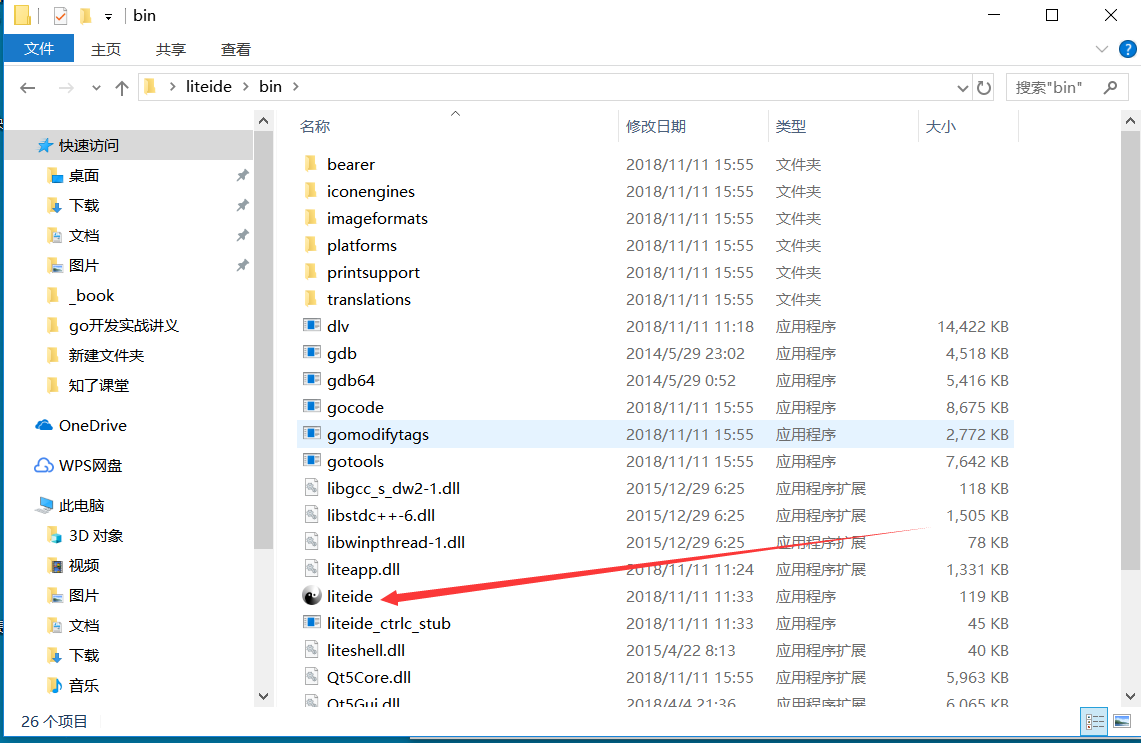Viewport: 1141px width, 743px height.
Task: Click the liteide yin-yang application icon
Action: (313, 596)
